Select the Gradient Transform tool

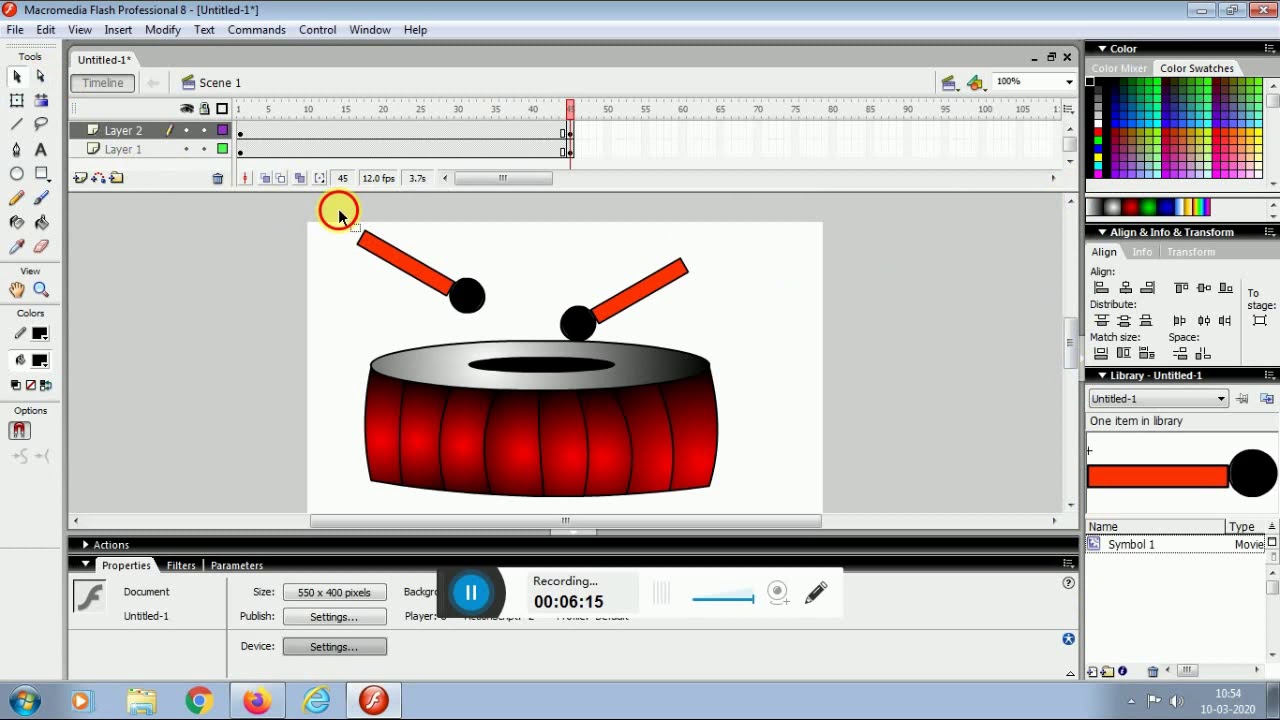point(41,101)
